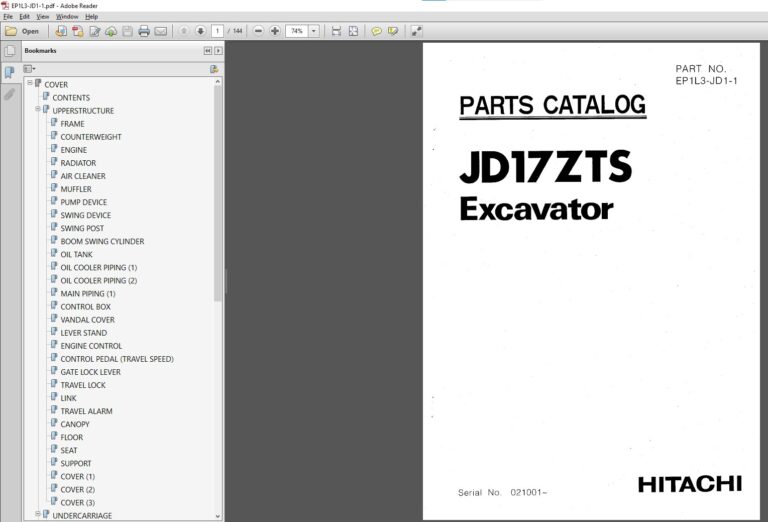Click the double-arrow shrink bookmarks panel button
This screenshot has height=522, width=768.
[208, 51]
